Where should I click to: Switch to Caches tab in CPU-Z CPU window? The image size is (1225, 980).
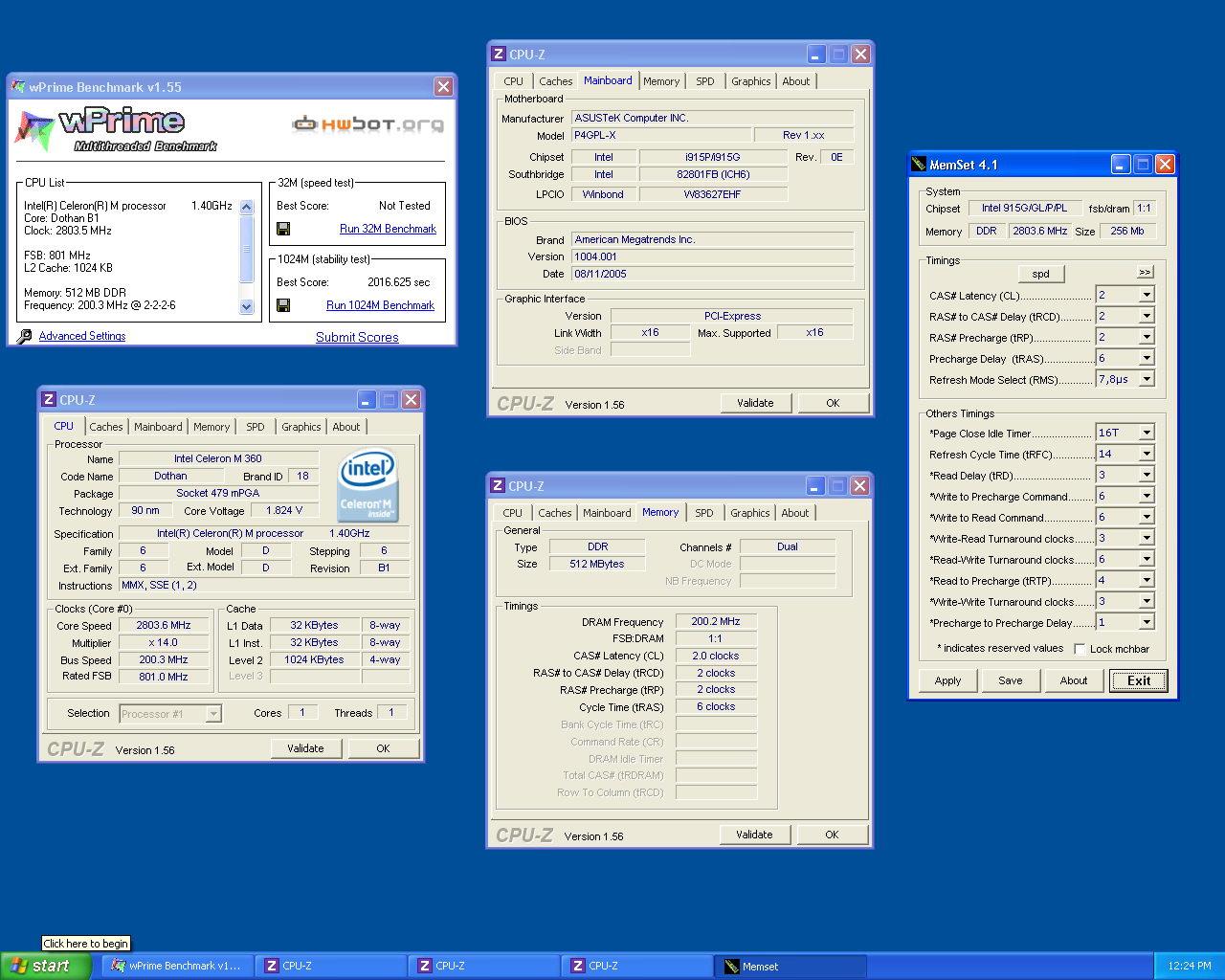[106, 427]
